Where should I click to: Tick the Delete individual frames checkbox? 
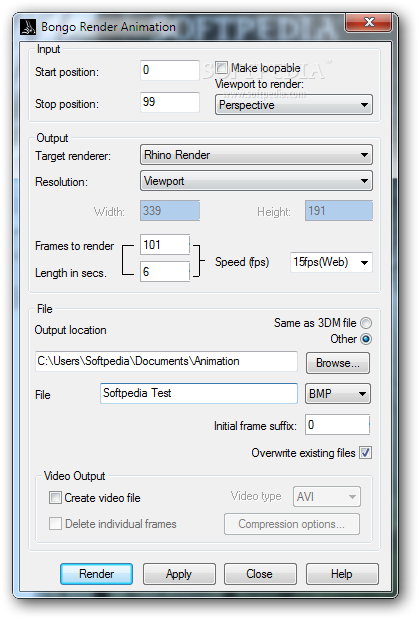click(55, 523)
